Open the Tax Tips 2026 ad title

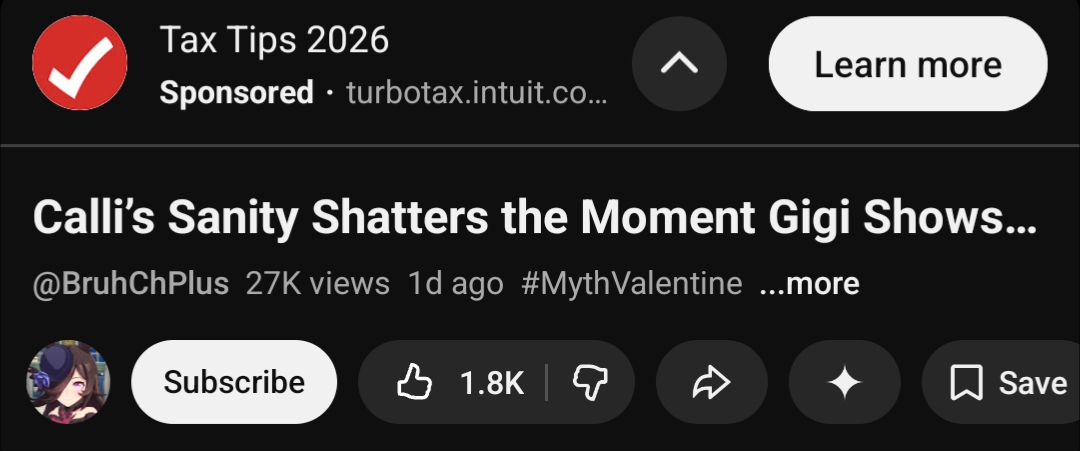(x=274, y=41)
